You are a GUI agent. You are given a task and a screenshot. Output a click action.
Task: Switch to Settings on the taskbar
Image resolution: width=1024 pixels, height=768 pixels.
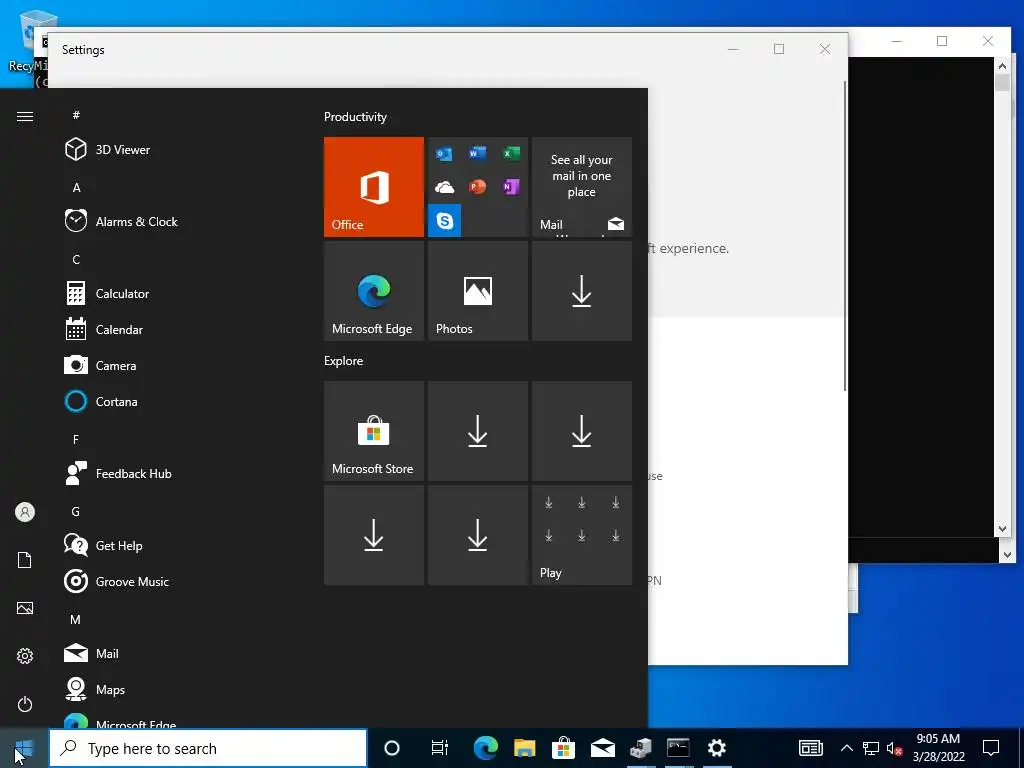click(x=717, y=748)
